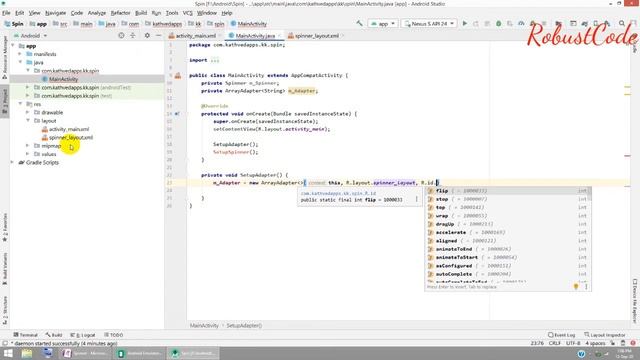Click the green Debug app bug icon
This screenshot has width=640, height=360.
[x=498, y=24]
